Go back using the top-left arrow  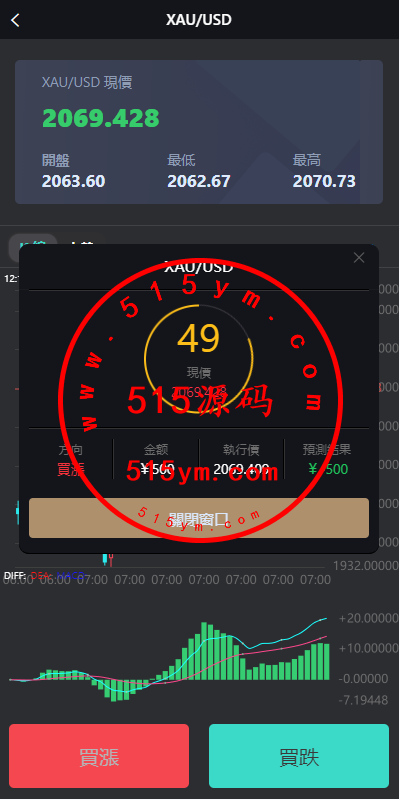pos(15,20)
